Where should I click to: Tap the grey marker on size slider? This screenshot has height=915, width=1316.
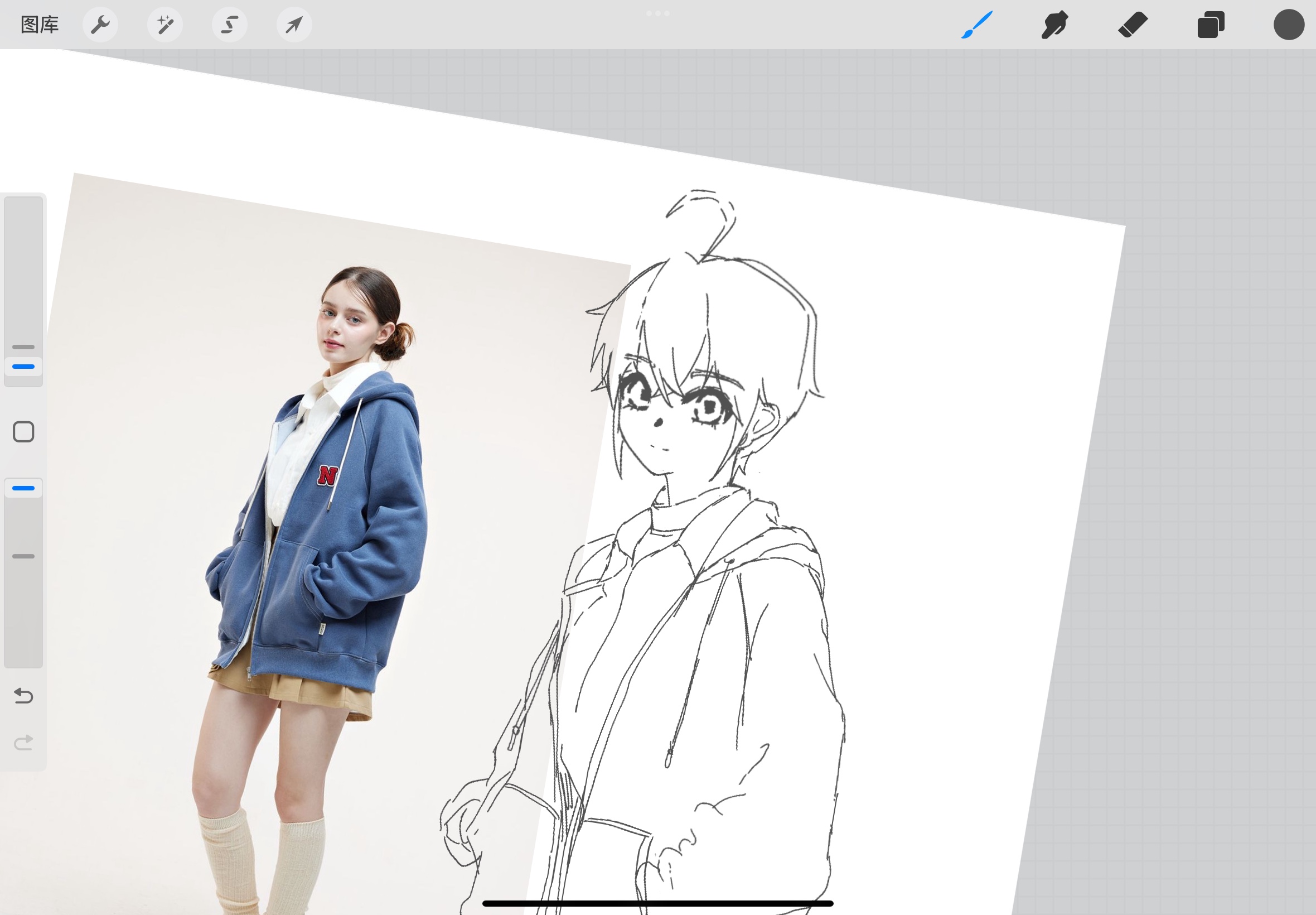pos(23,347)
